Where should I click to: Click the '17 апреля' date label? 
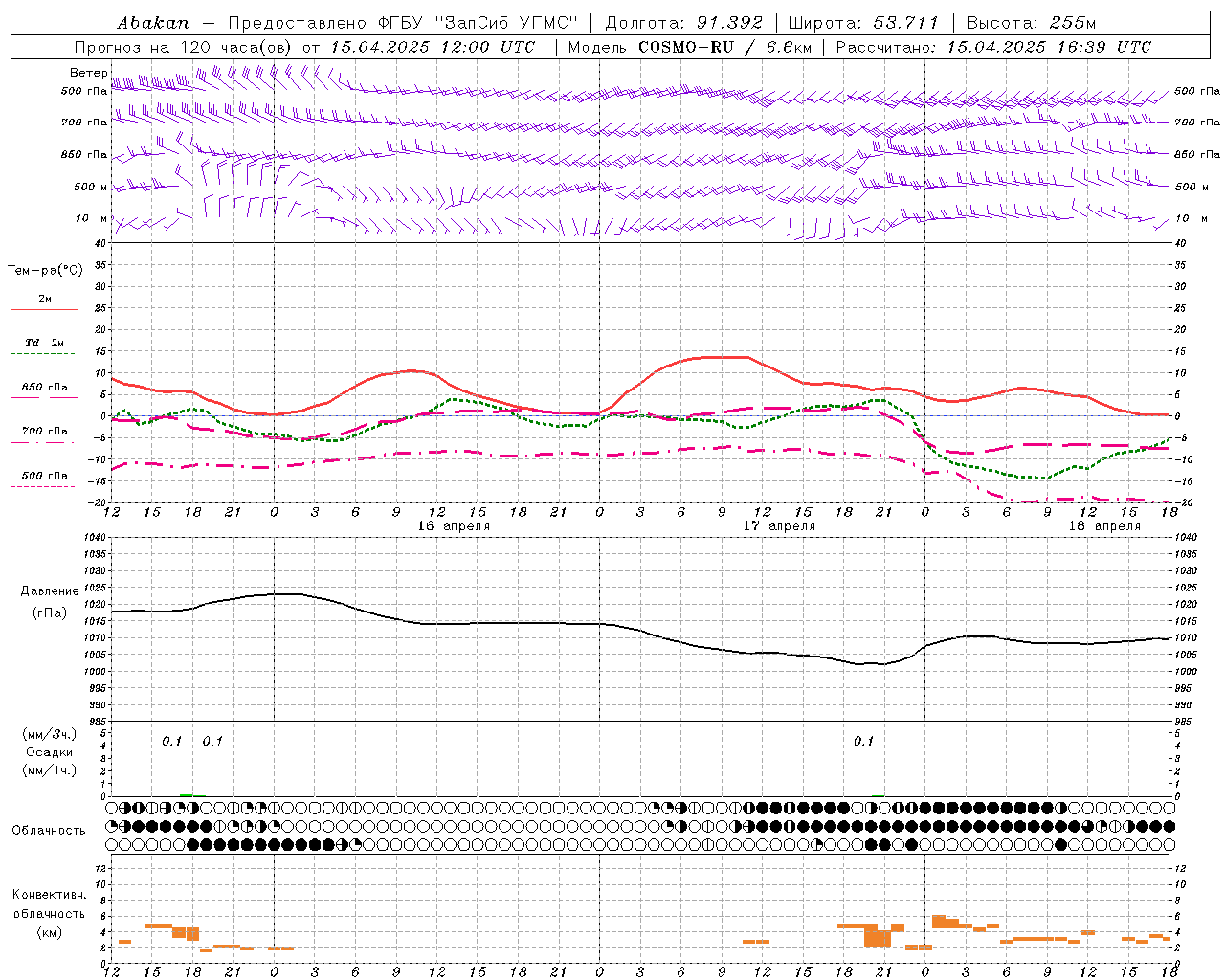pyautogui.click(x=780, y=526)
